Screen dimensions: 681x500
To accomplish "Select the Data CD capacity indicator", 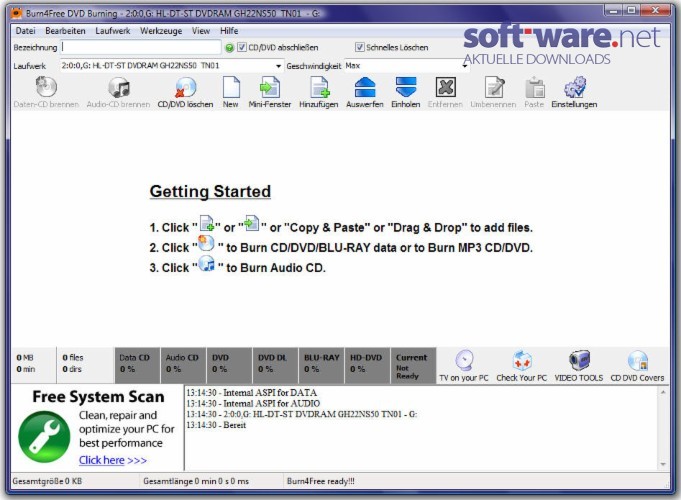I will (x=137, y=365).
